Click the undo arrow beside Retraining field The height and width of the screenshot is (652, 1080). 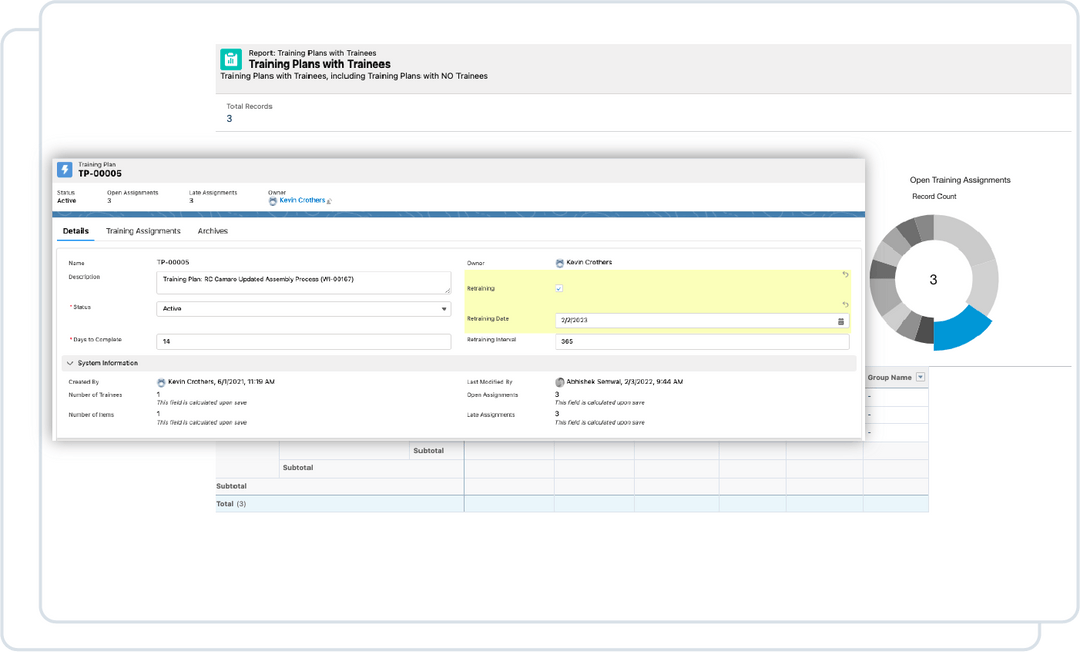pyautogui.click(x=845, y=274)
